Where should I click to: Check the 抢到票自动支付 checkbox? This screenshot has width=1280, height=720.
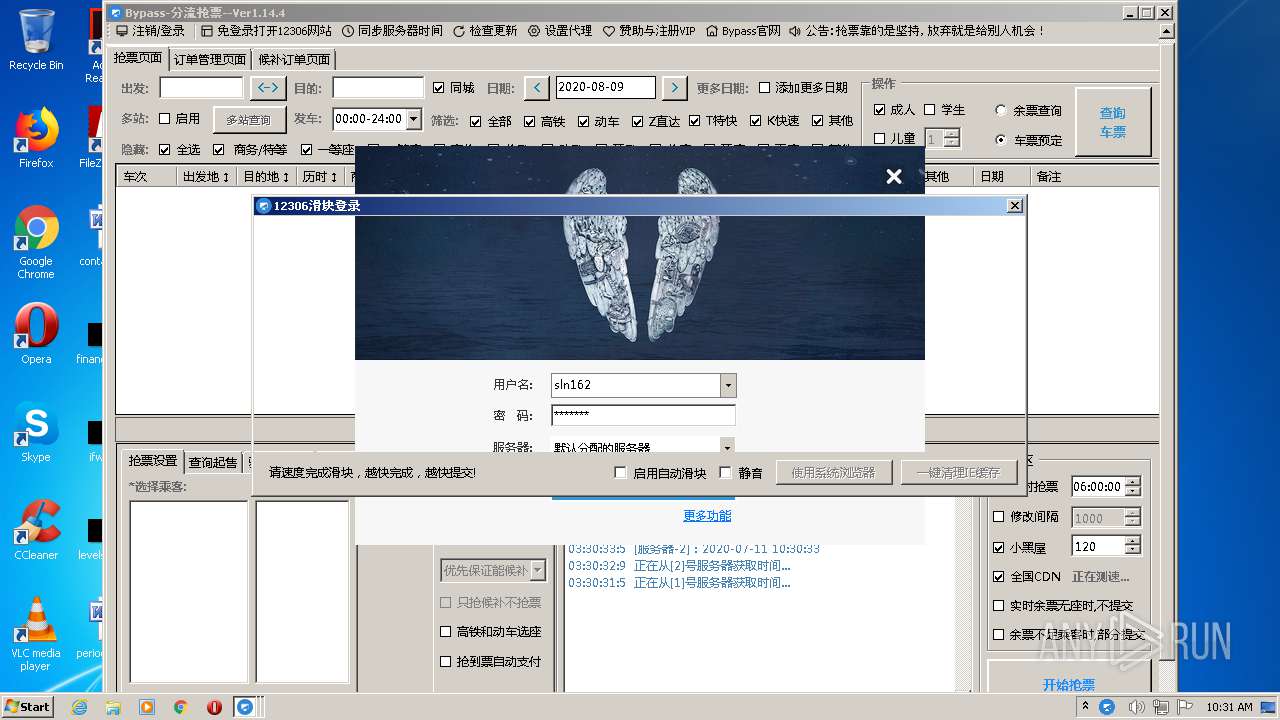(446, 661)
